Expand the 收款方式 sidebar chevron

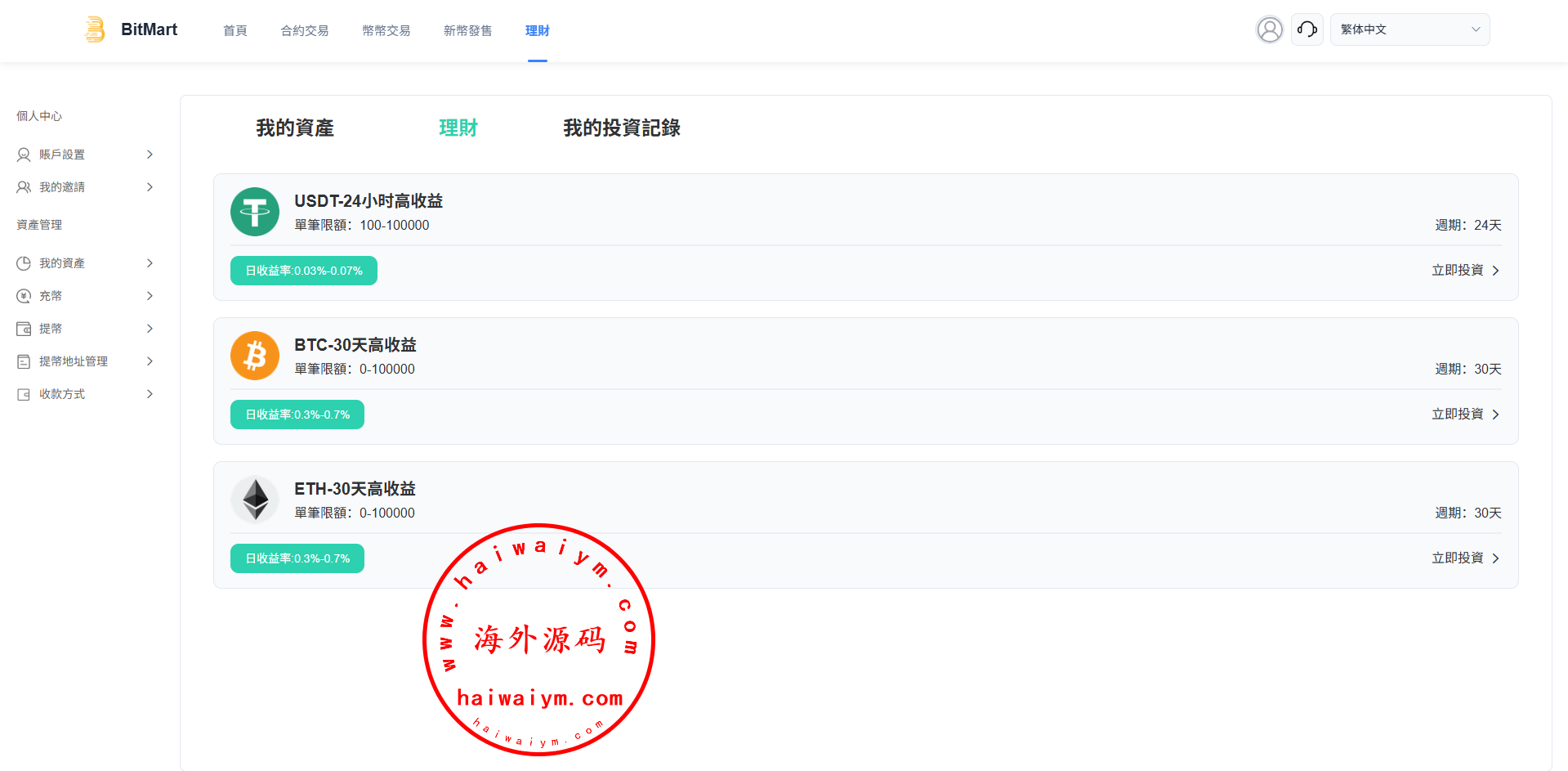click(x=150, y=394)
